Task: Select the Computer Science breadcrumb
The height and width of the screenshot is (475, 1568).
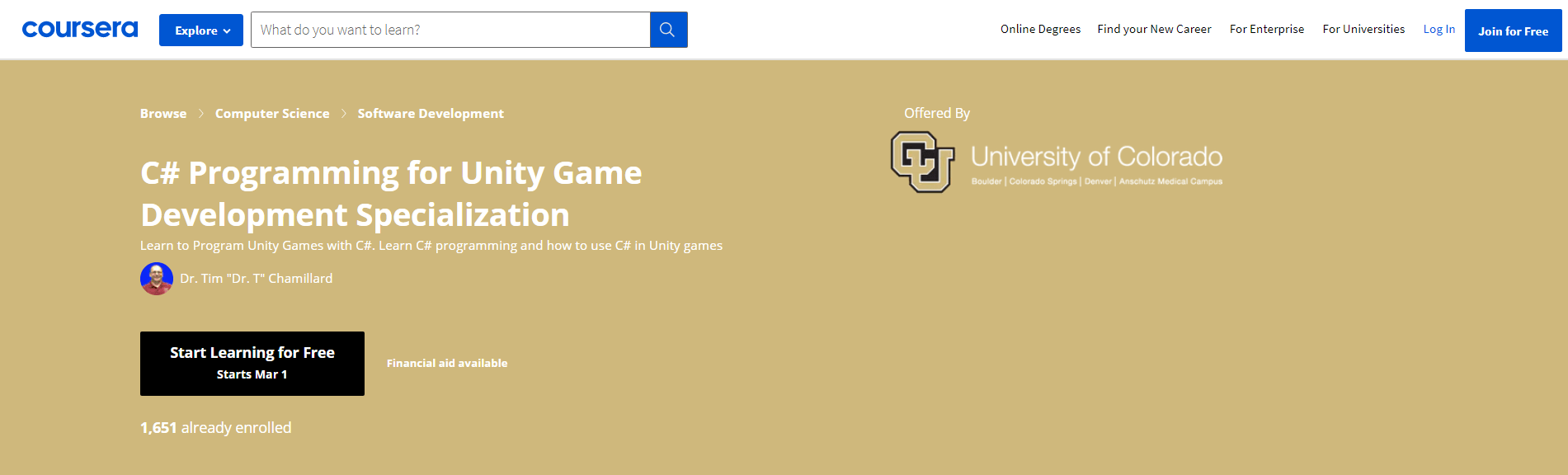Action: coord(272,114)
